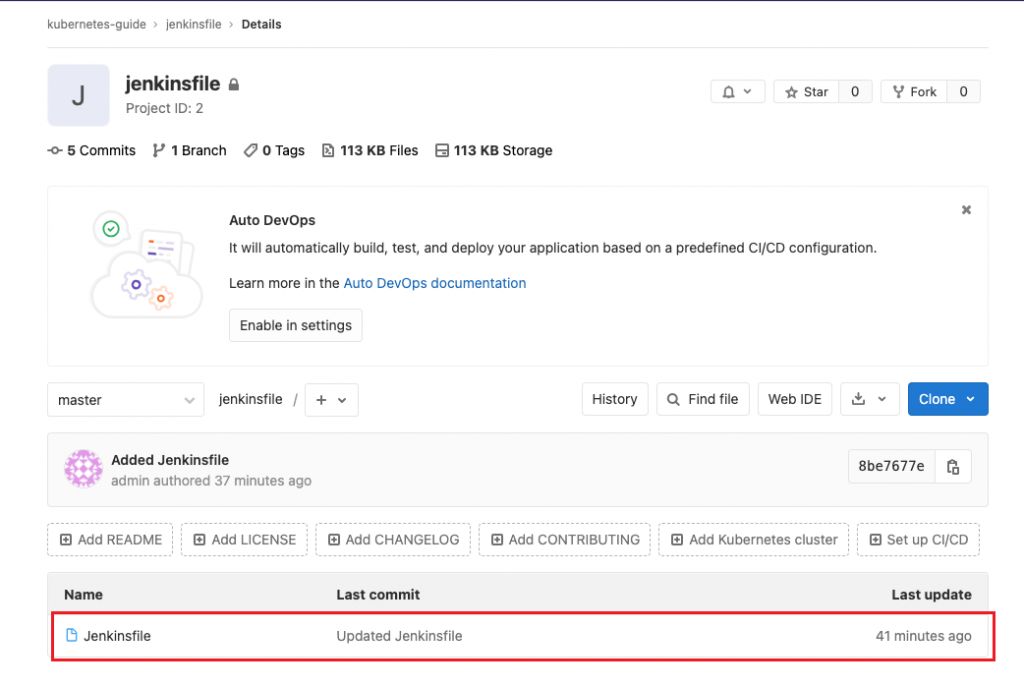Copy the commit SHA to clipboard
Viewport: 1024px width, 686px height.
953,466
